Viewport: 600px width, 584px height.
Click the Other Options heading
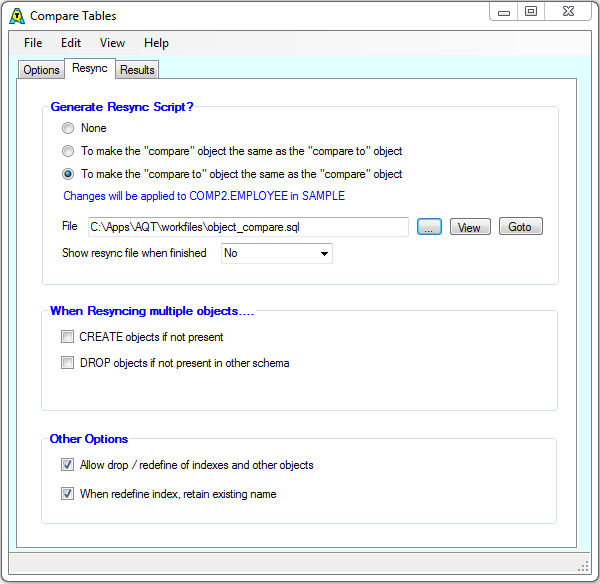point(89,439)
